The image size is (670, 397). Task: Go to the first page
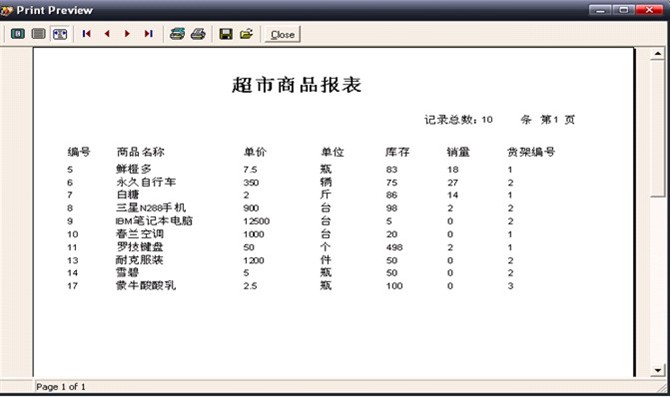point(86,34)
